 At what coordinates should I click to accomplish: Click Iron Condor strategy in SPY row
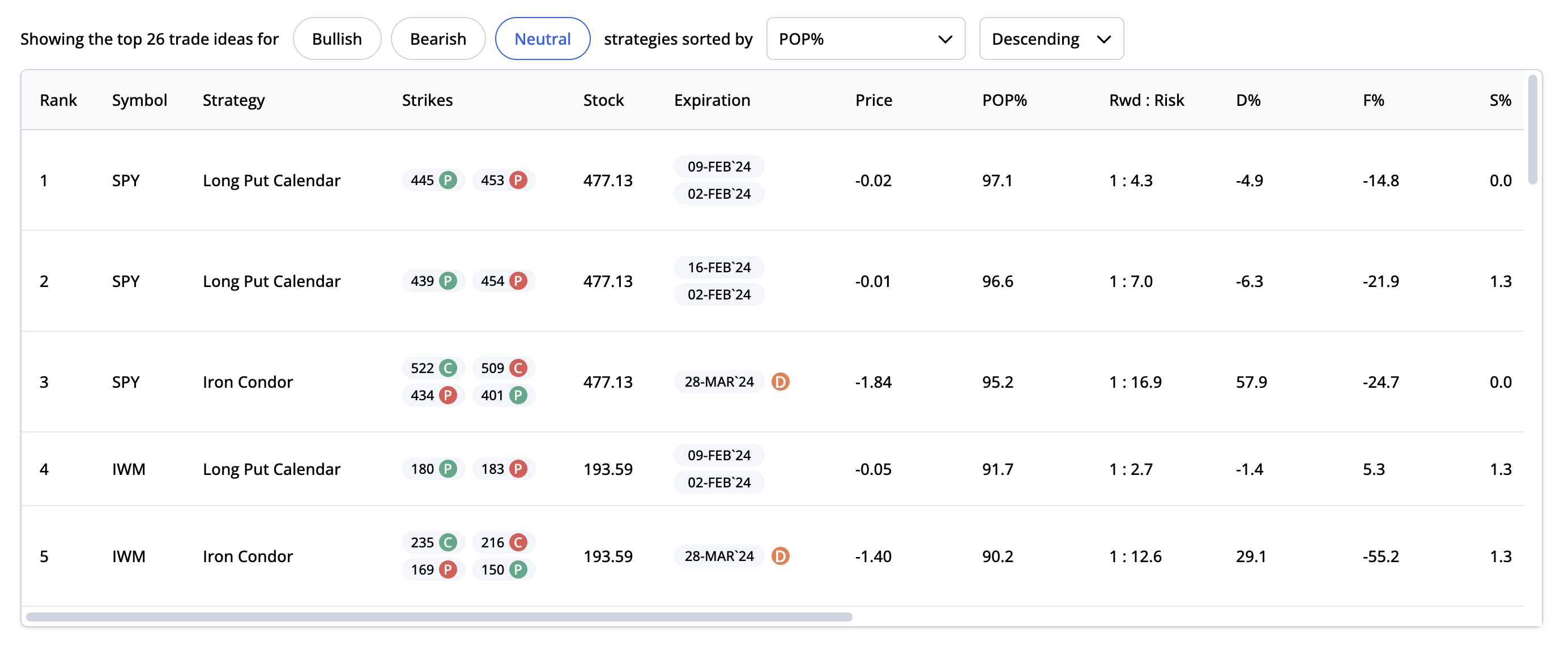click(x=248, y=382)
